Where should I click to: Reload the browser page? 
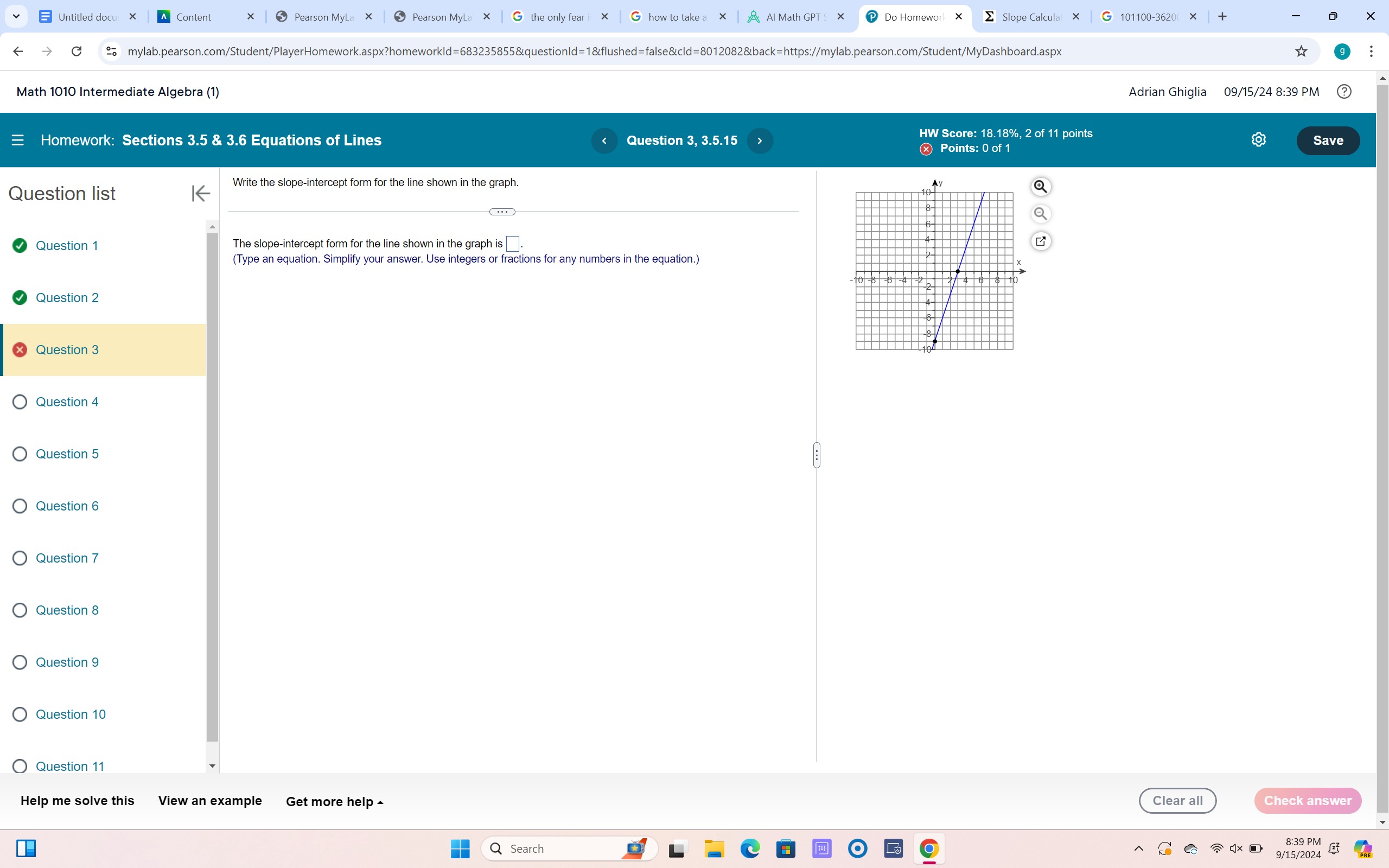[x=77, y=51]
